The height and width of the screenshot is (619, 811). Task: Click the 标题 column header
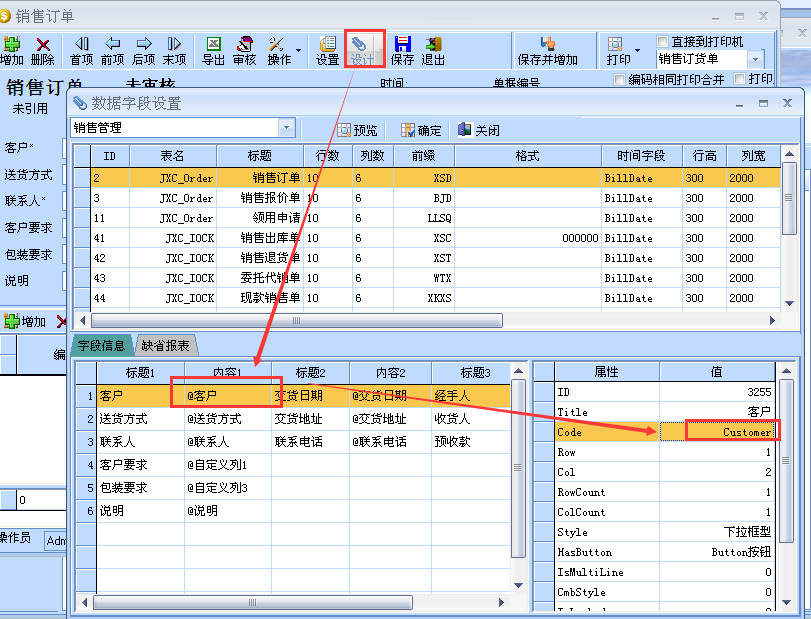260,156
